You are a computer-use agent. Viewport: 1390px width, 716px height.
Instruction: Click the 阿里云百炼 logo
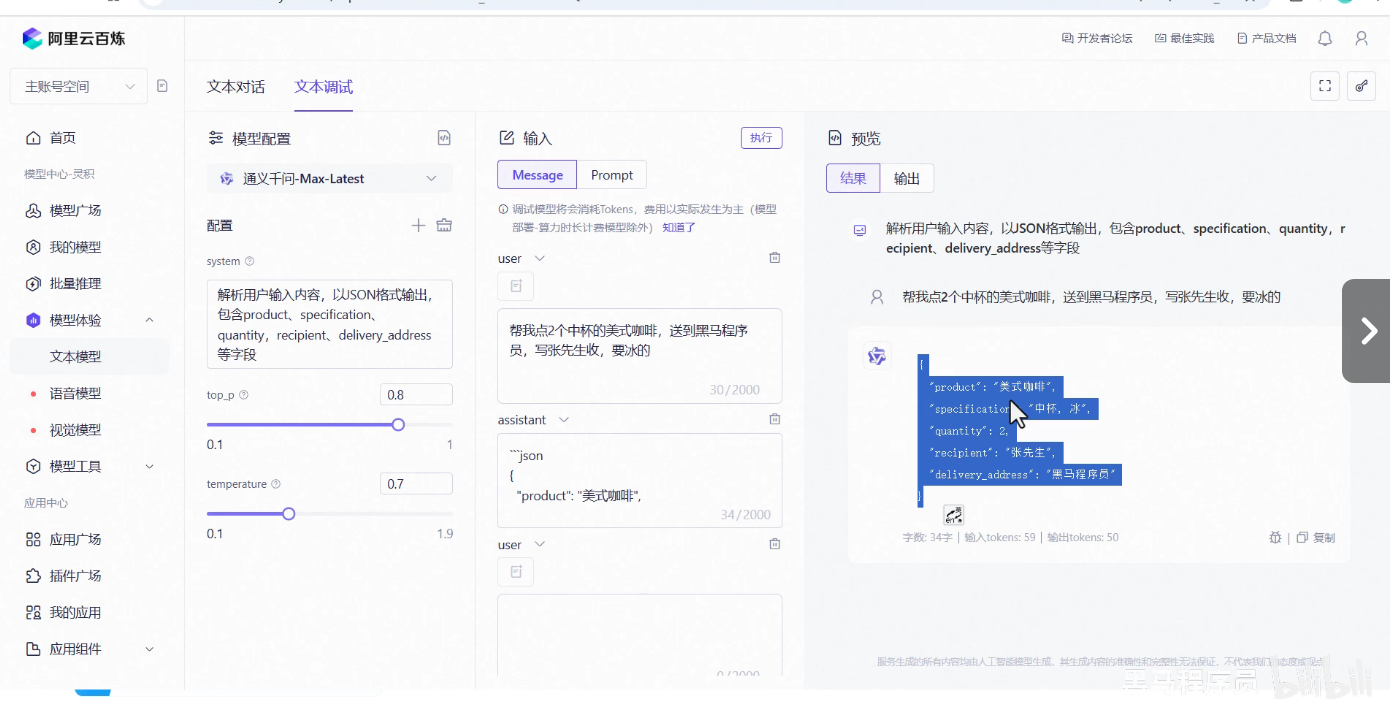74,38
